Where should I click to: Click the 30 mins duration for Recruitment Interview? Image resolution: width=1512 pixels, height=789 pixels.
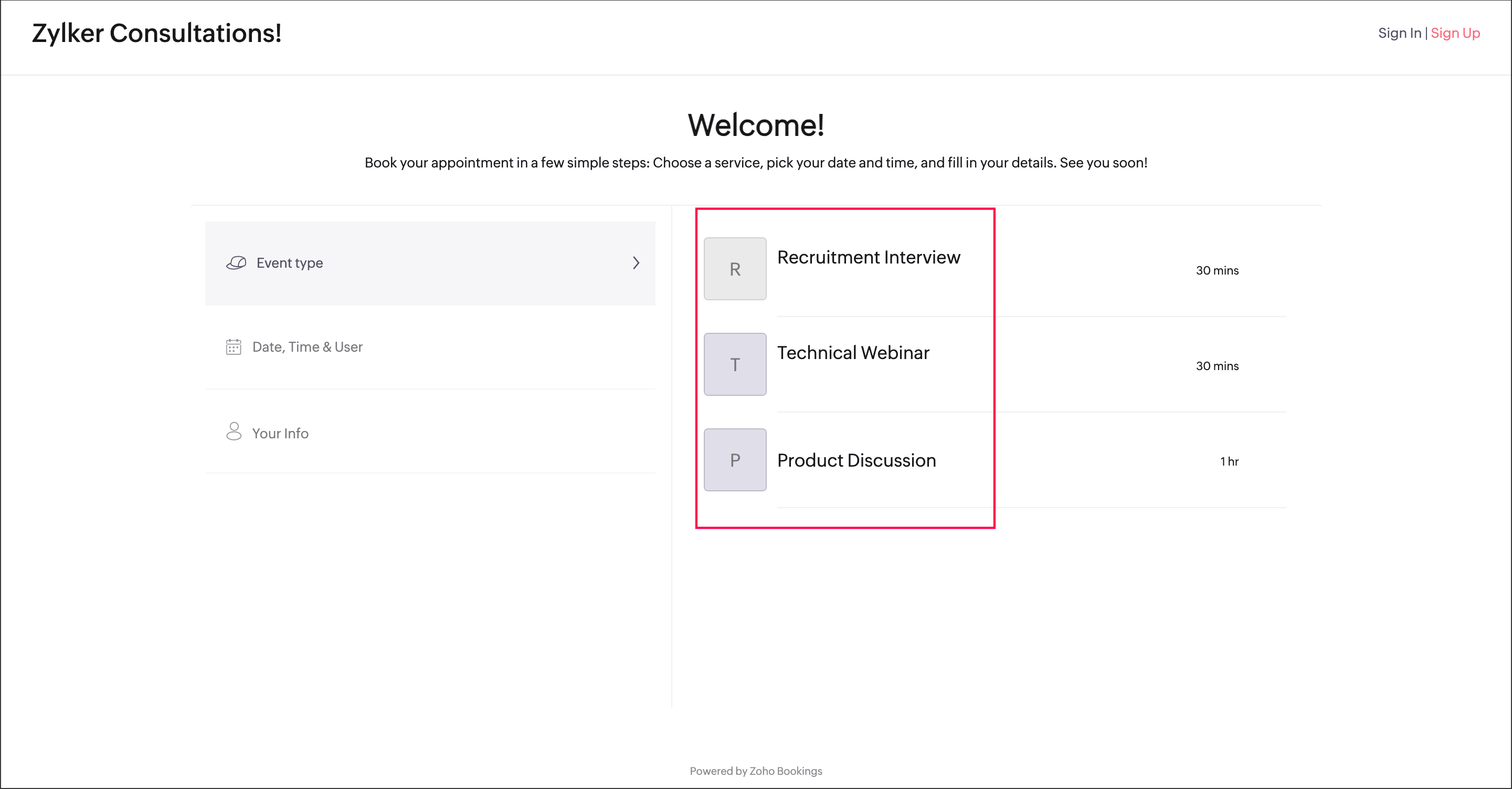pyautogui.click(x=1218, y=271)
